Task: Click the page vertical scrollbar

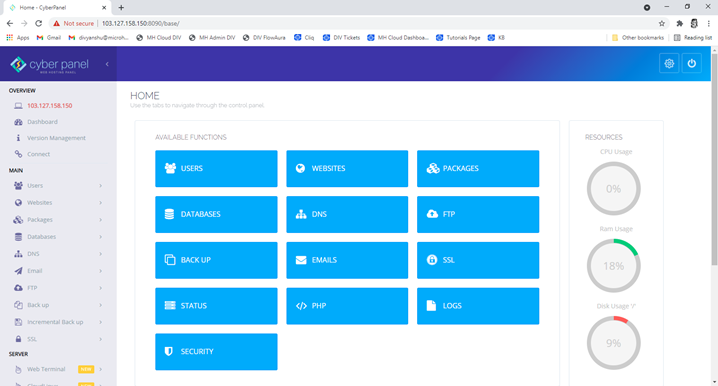Action: [714, 159]
